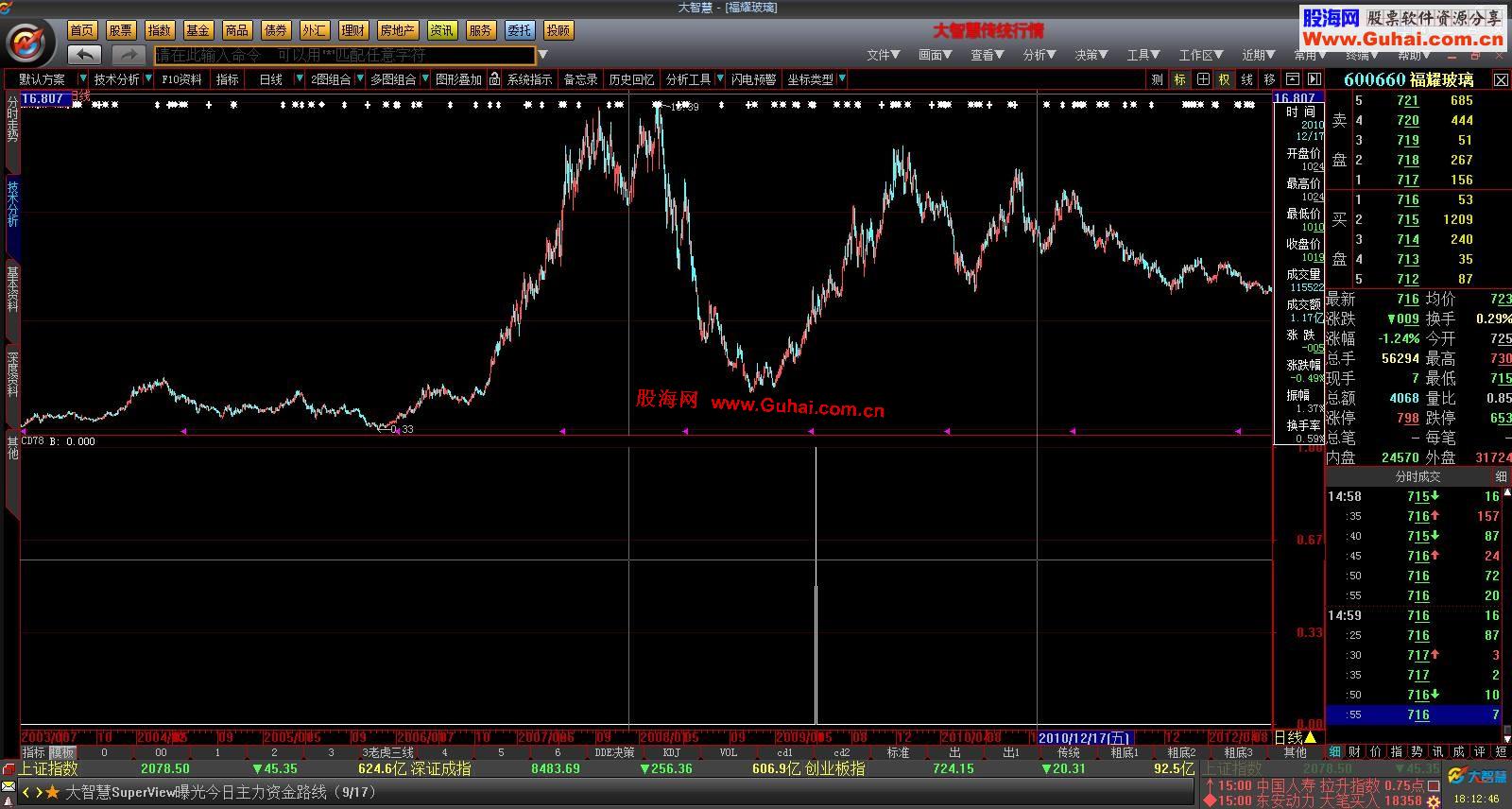The width and height of the screenshot is (1512, 809).
Task: Click the previous arrow in news ticker
Action: (26, 792)
